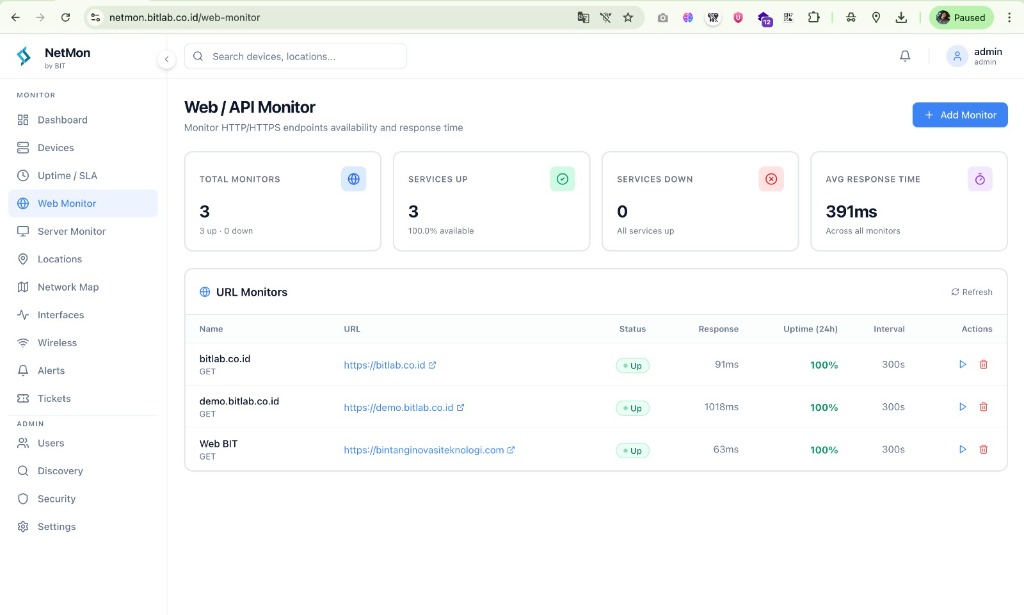
Task: Open the Tickets section
Action: (x=54, y=398)
